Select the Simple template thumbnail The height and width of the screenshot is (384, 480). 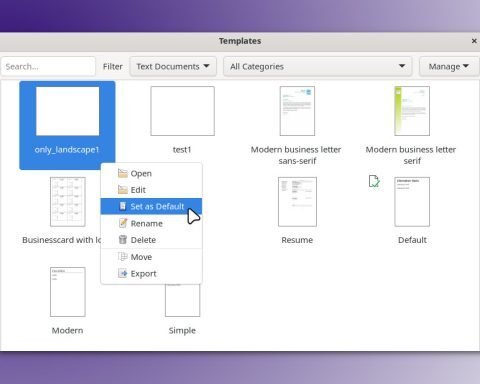point(182,300)
